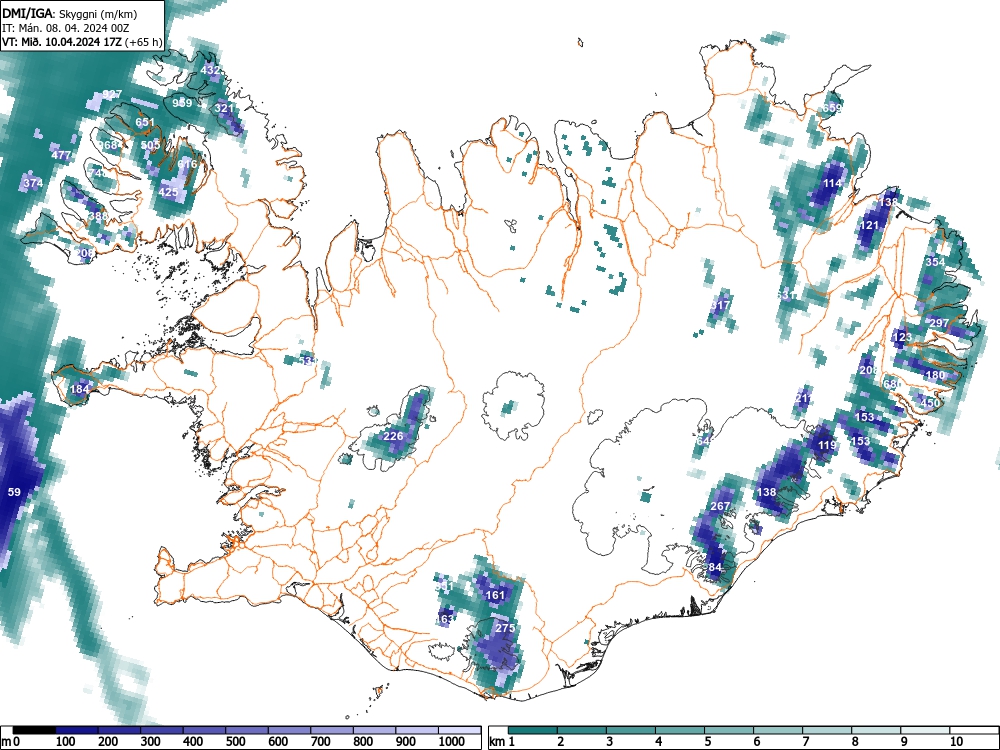Image resolution: width=1000 pixels, height=750 pixels.
Task: Select the dark teal 1–2 km legend swatch
Action: [533, 730]
